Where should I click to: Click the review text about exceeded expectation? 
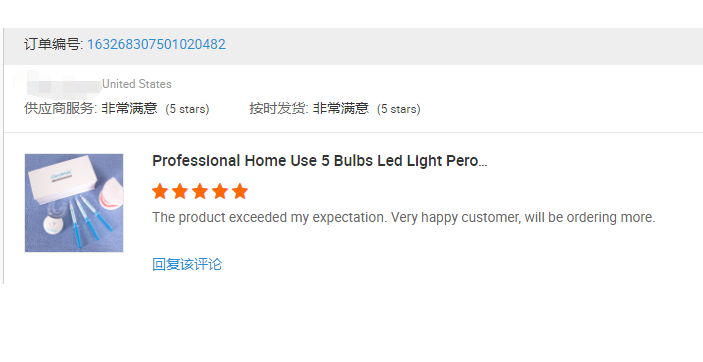404,218
